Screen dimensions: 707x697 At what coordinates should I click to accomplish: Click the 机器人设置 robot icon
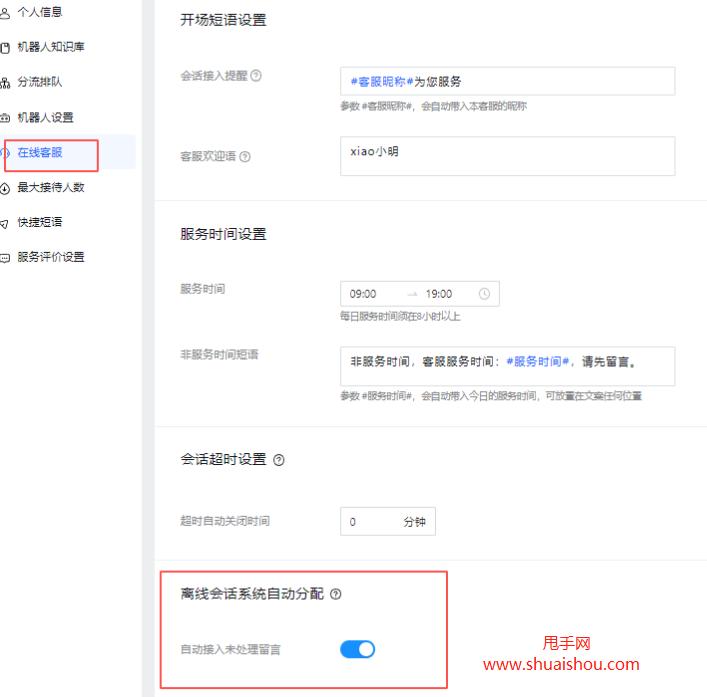point(5,118)
